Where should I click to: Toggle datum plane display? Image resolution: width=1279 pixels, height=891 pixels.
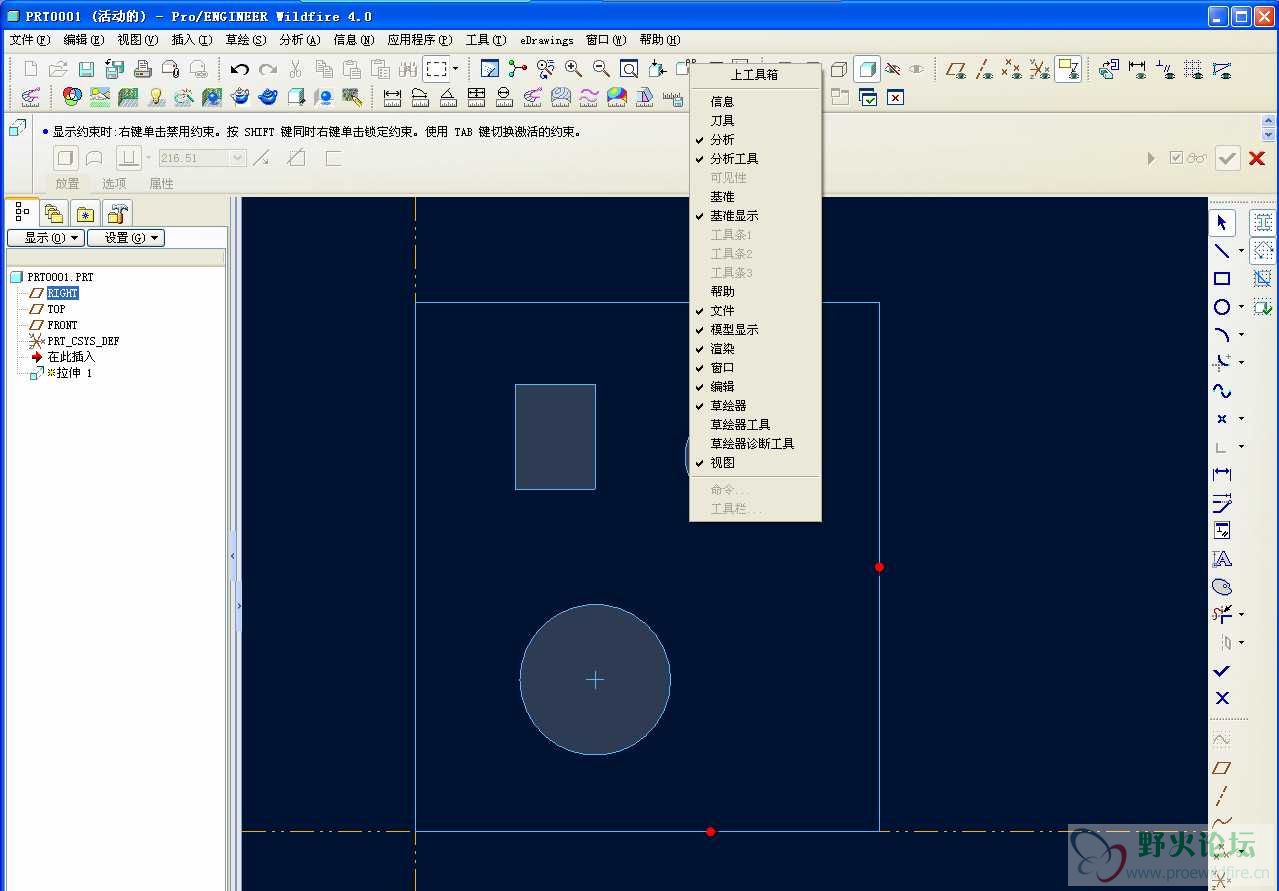point(957,69)
